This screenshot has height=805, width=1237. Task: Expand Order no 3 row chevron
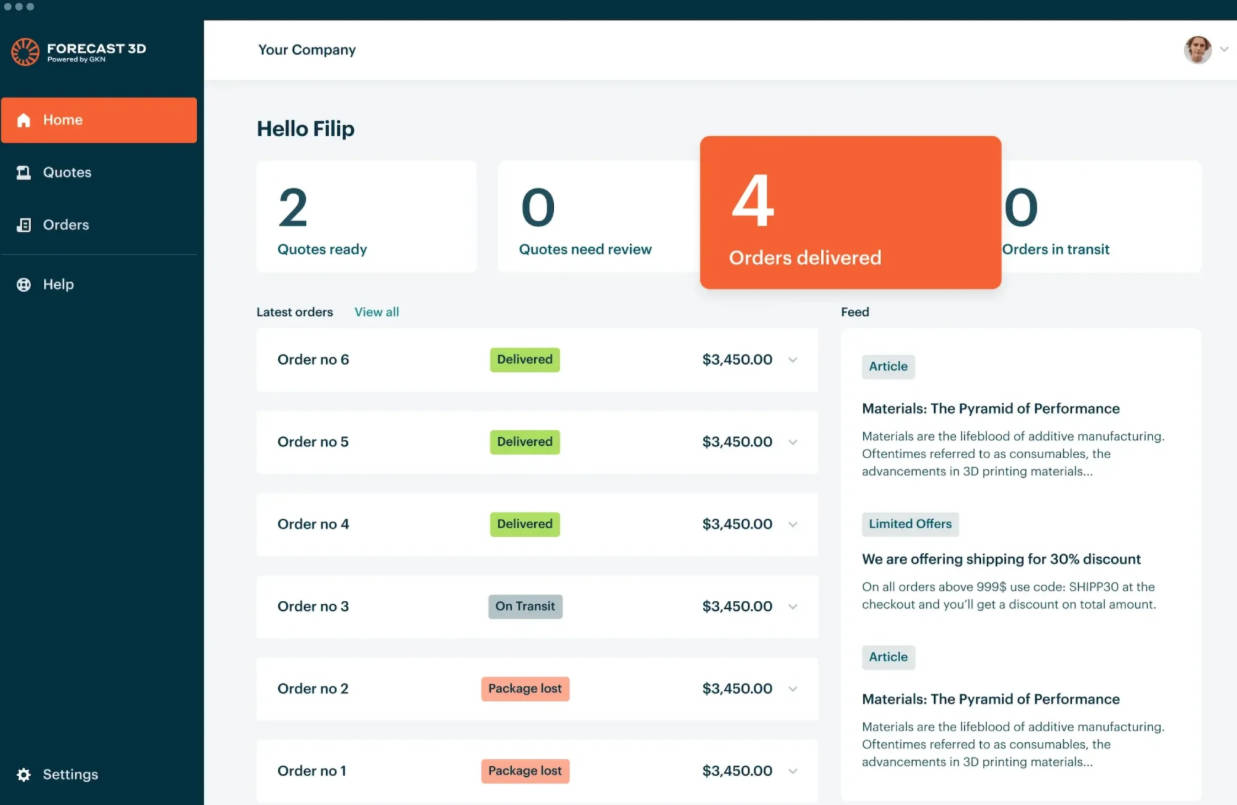pyautogui.click(x=793, y=607)
